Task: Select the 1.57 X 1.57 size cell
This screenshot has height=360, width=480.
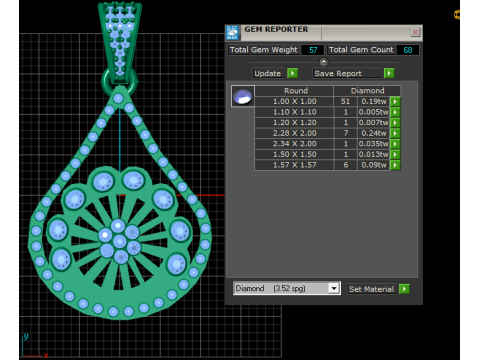Action: coord(294,165)
